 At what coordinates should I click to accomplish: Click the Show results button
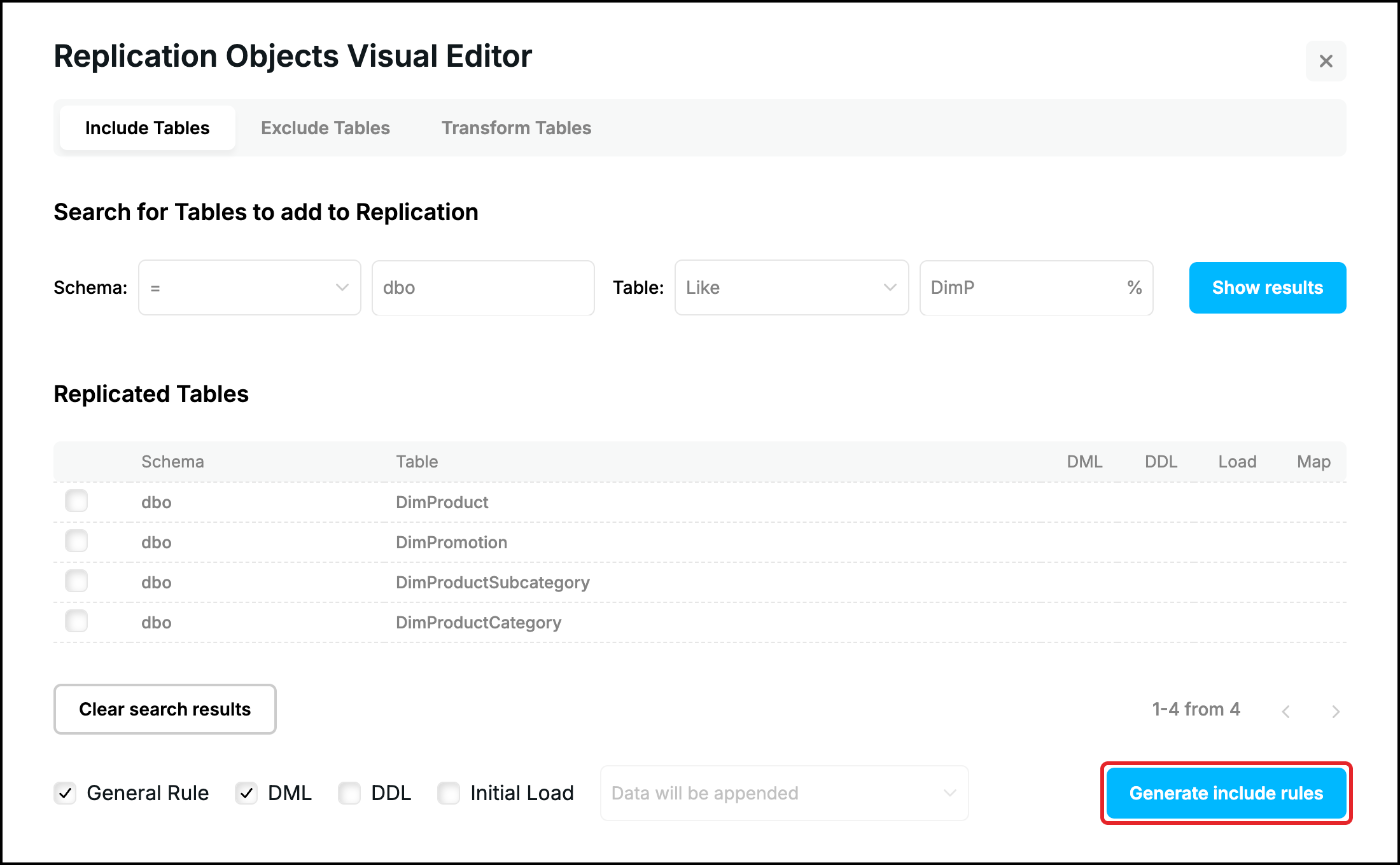pyautogui.click(x=1267, y=288)
